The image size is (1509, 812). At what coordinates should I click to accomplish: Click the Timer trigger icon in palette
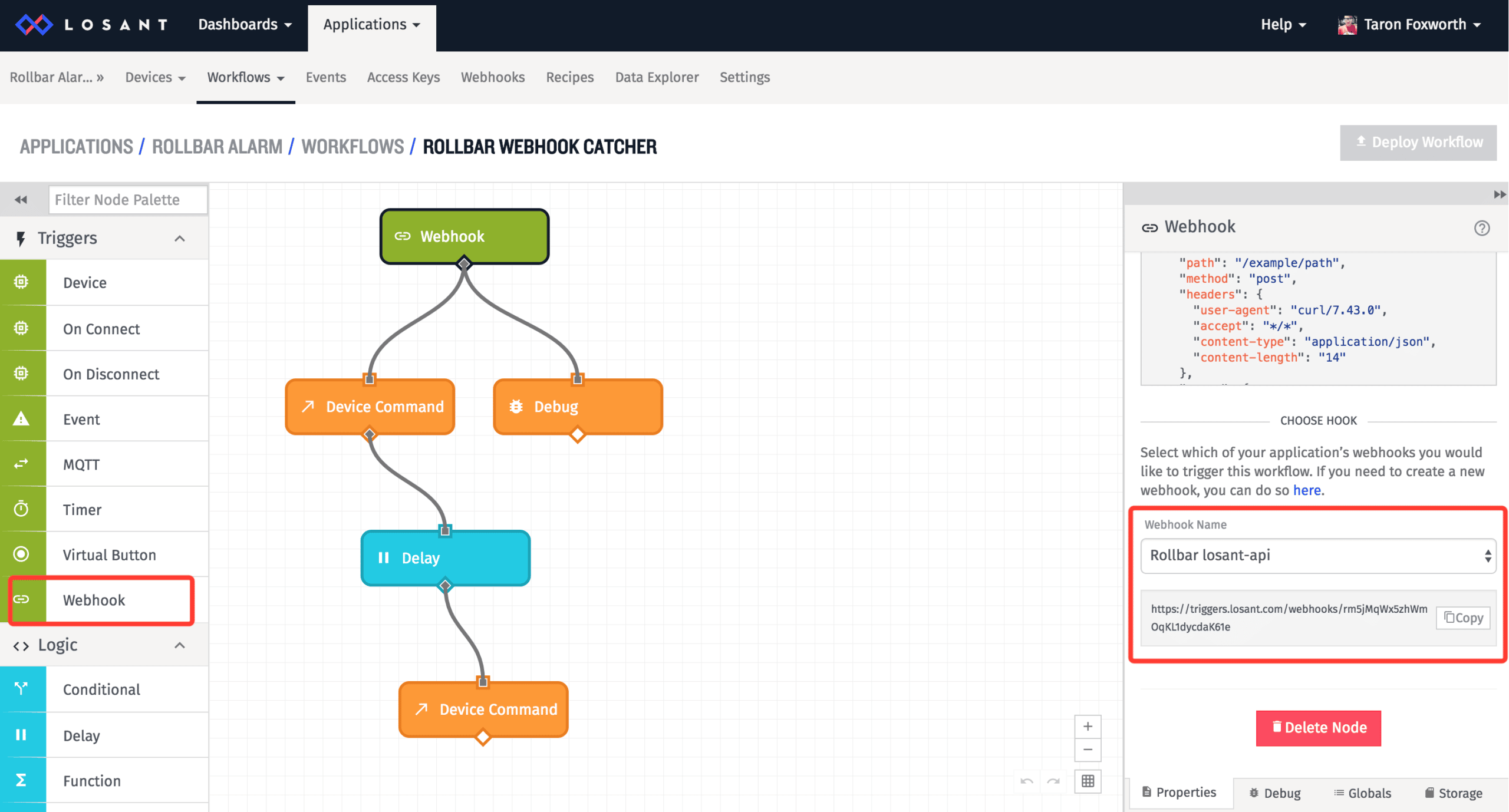tap(21, 509)
